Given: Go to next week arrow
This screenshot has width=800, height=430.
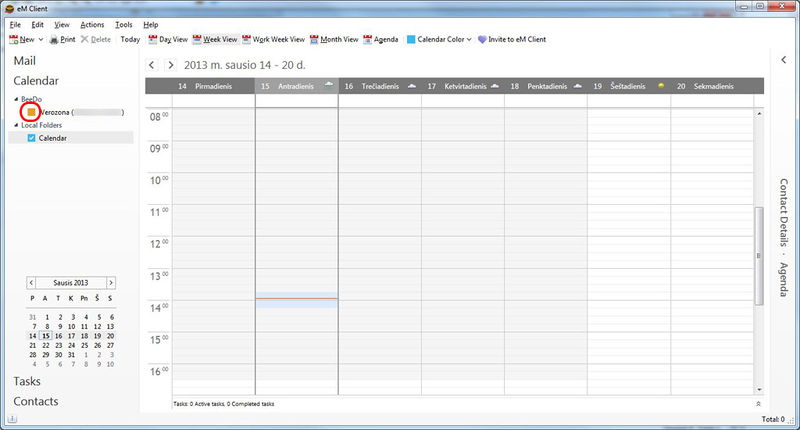Looking at the screenshot, I should 171,65.
